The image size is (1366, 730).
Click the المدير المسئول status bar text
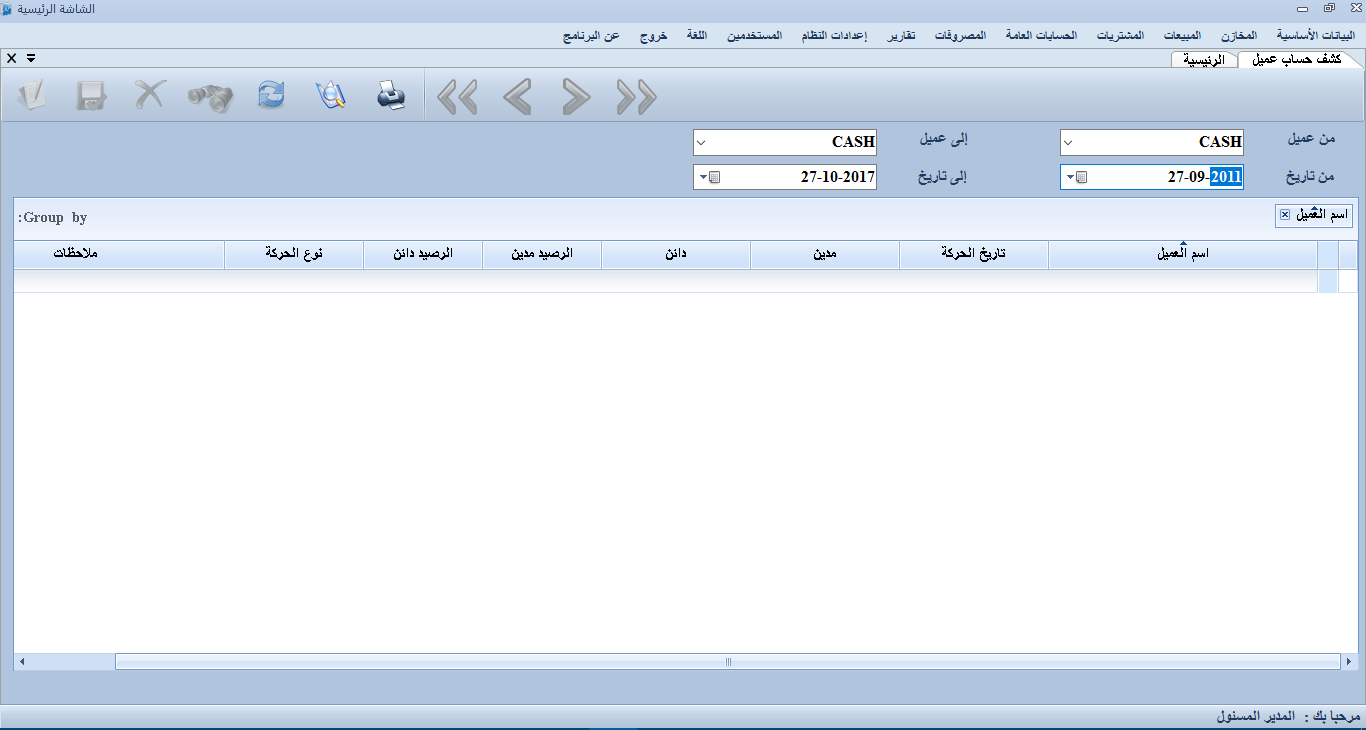[1256, 717]
